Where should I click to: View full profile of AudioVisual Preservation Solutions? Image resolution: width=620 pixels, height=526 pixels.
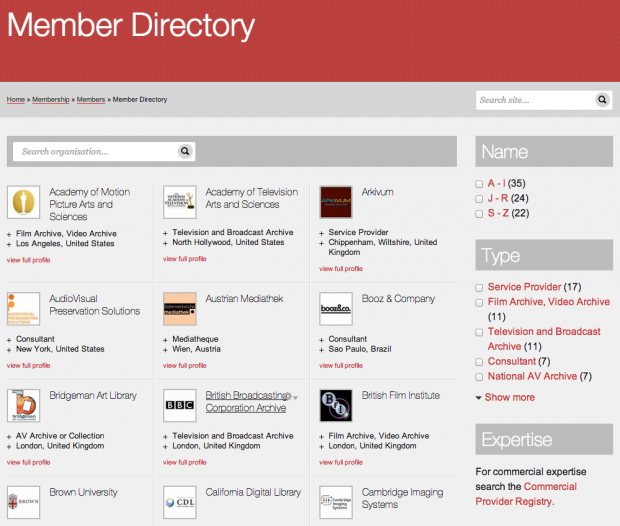tap(28, 365)
